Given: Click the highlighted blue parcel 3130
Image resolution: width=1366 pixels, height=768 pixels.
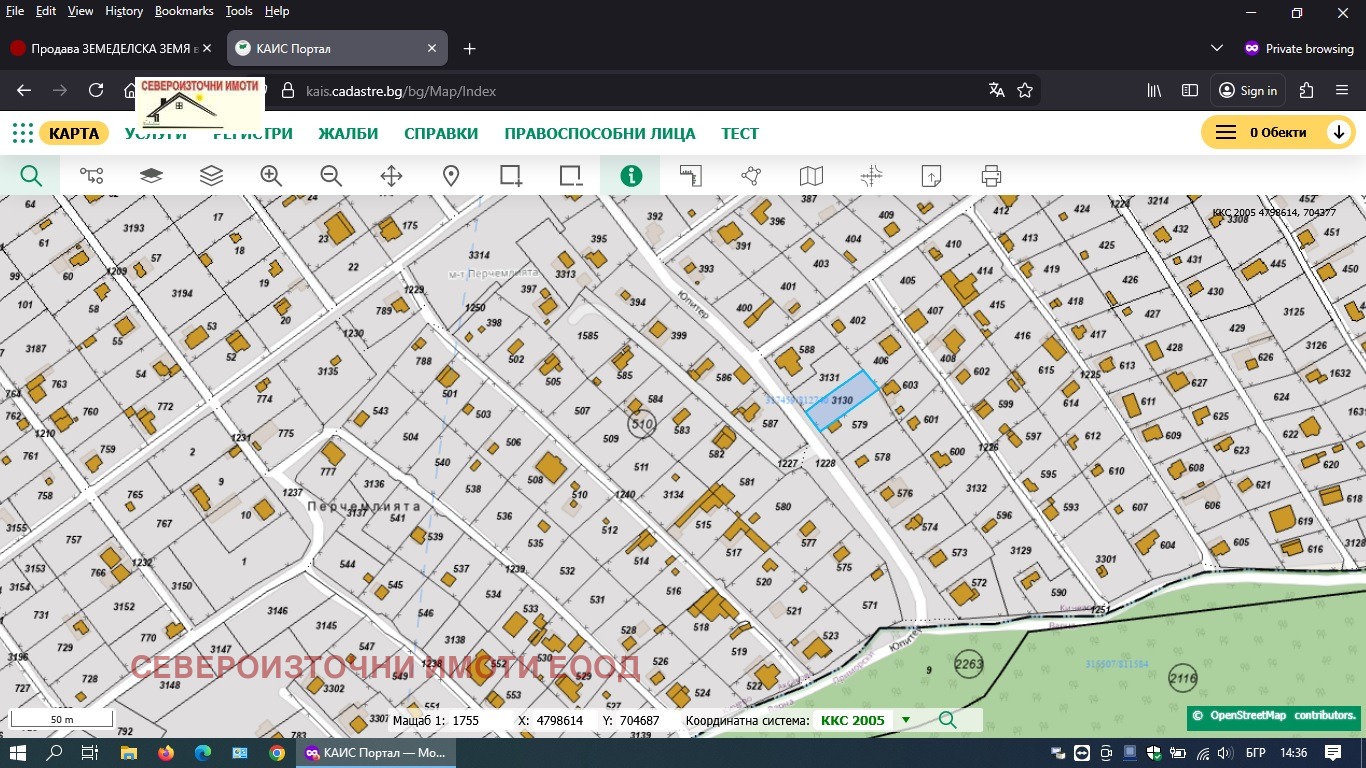Looking at the screenshot, I should (x=842, y=399).
